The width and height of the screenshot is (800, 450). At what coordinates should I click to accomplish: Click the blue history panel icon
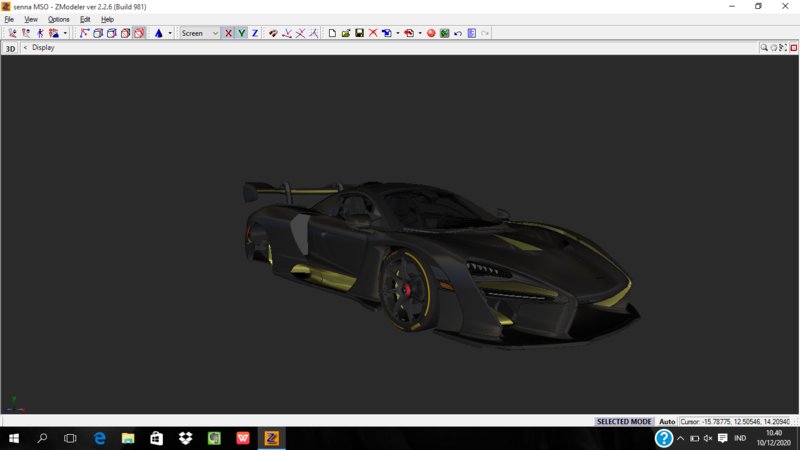pos(472,33)
